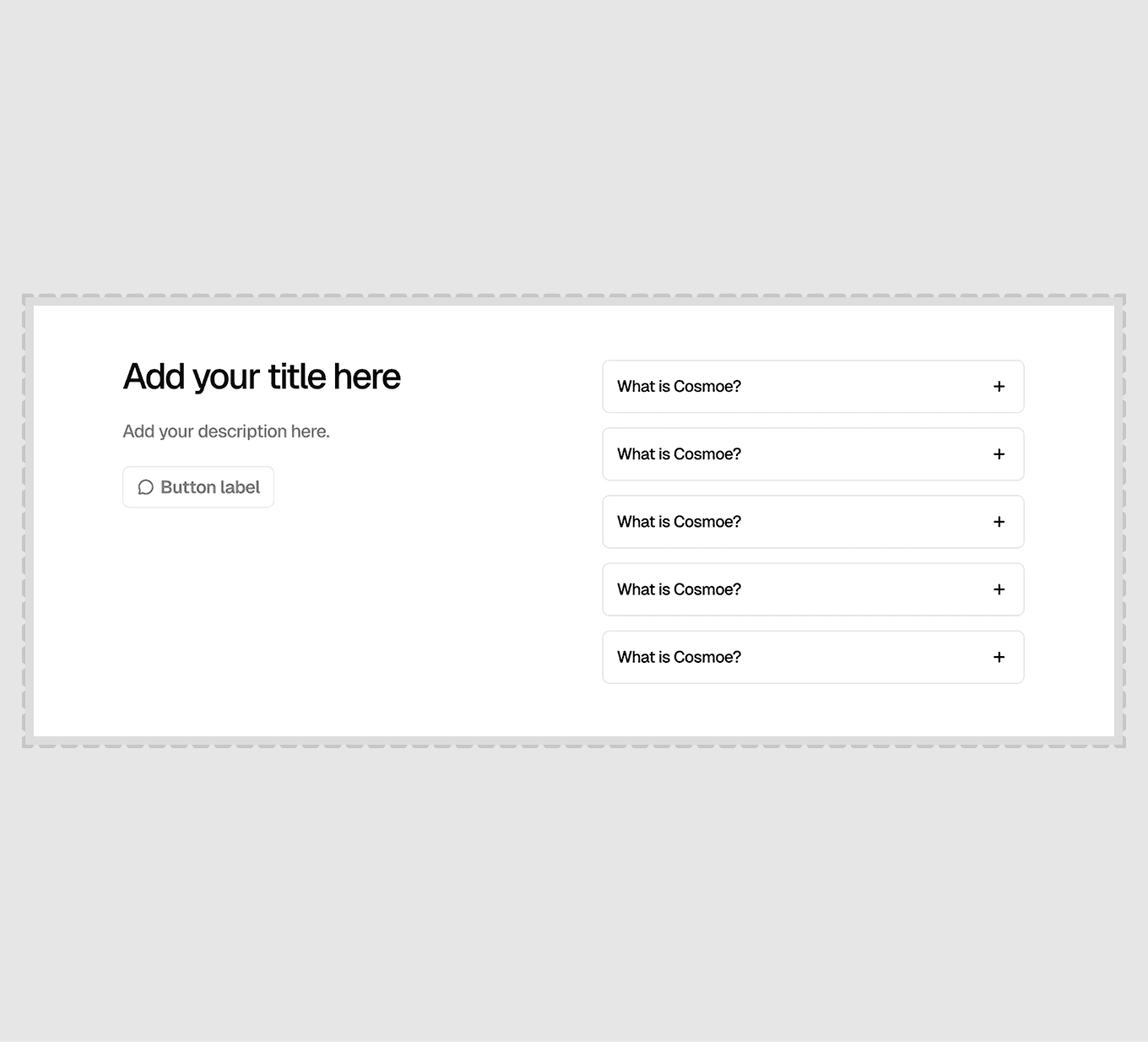Select the "Add your title here" heading
The width and height of the screenshot is (1148, 1042).
(262, 377)
